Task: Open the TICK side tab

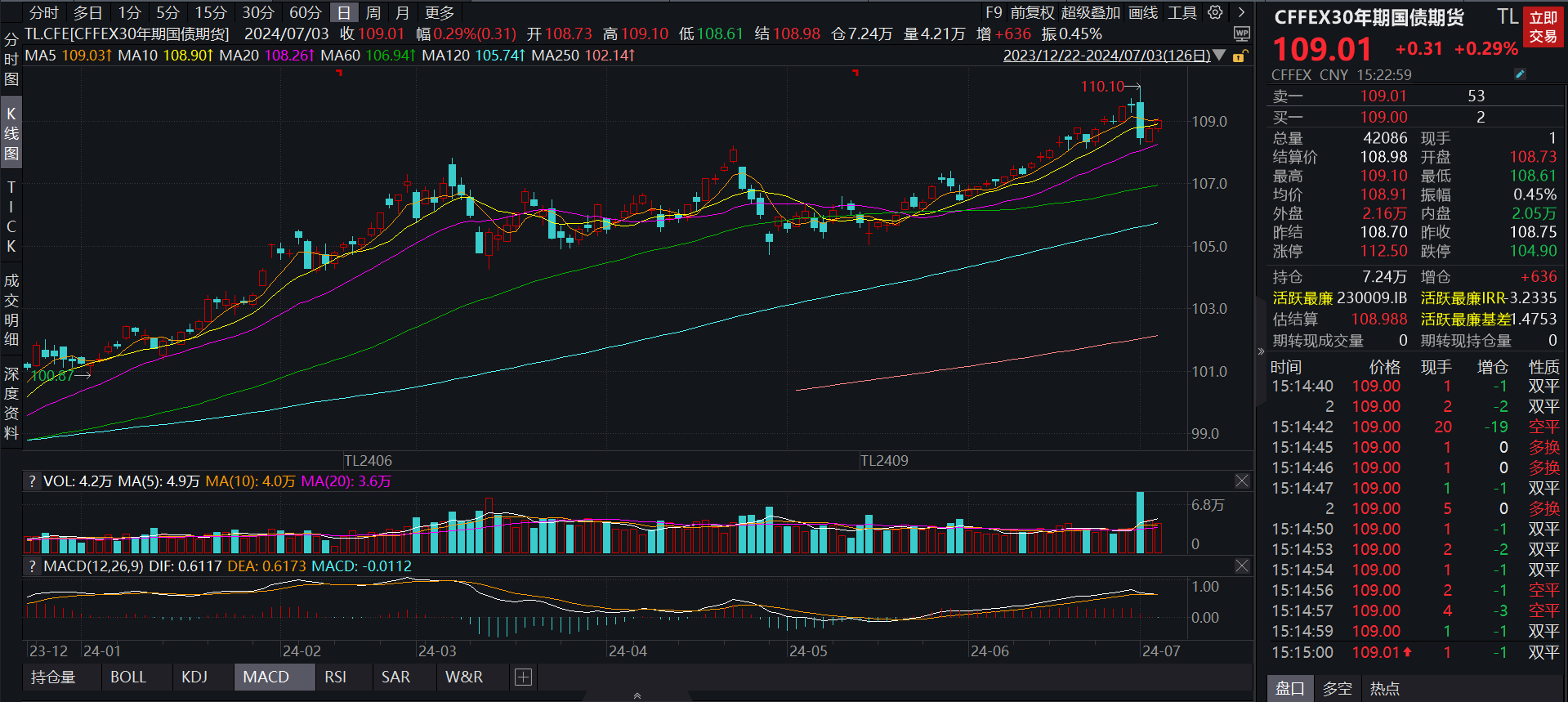Action: tap(11, 217)
